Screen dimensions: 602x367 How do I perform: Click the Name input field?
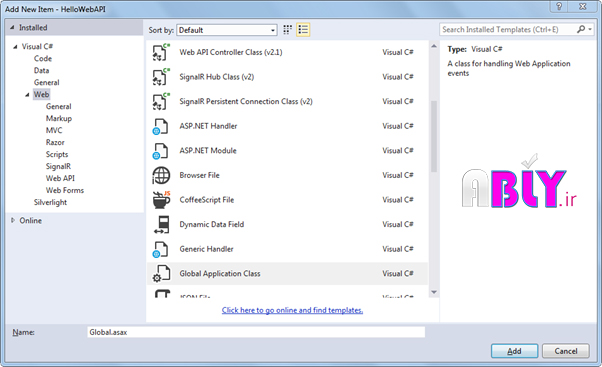click(256, 332)
